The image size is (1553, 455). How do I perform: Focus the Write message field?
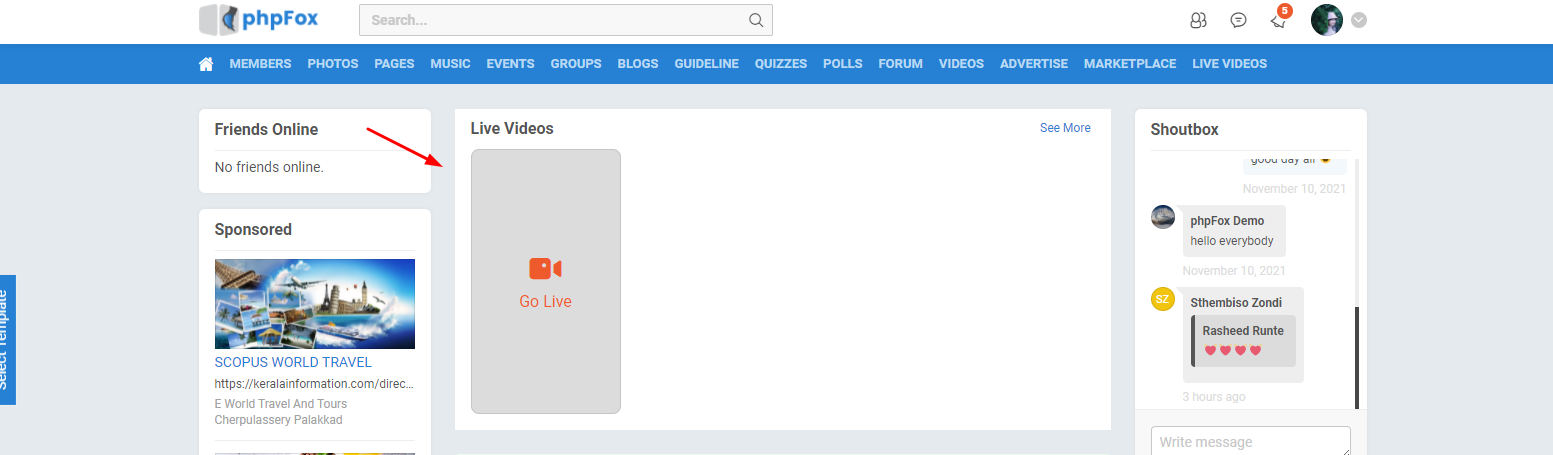pyautogui.click(x=1251, y=441)
